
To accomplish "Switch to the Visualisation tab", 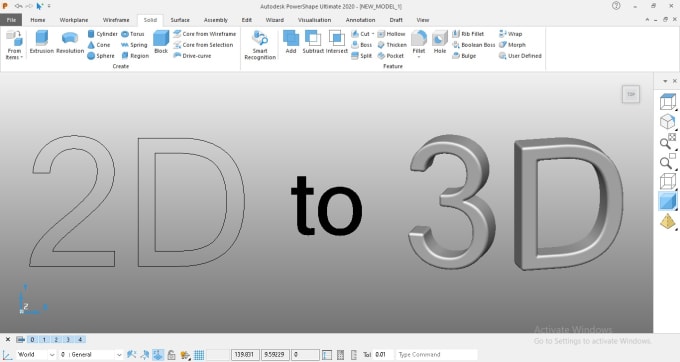I will click(314, 20).
